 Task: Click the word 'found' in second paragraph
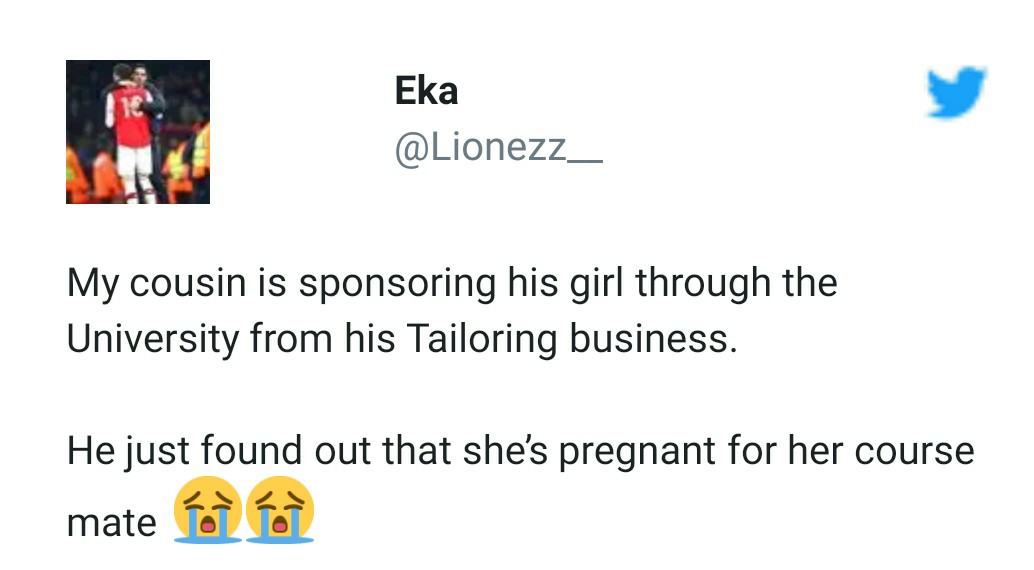coord(252,451)
